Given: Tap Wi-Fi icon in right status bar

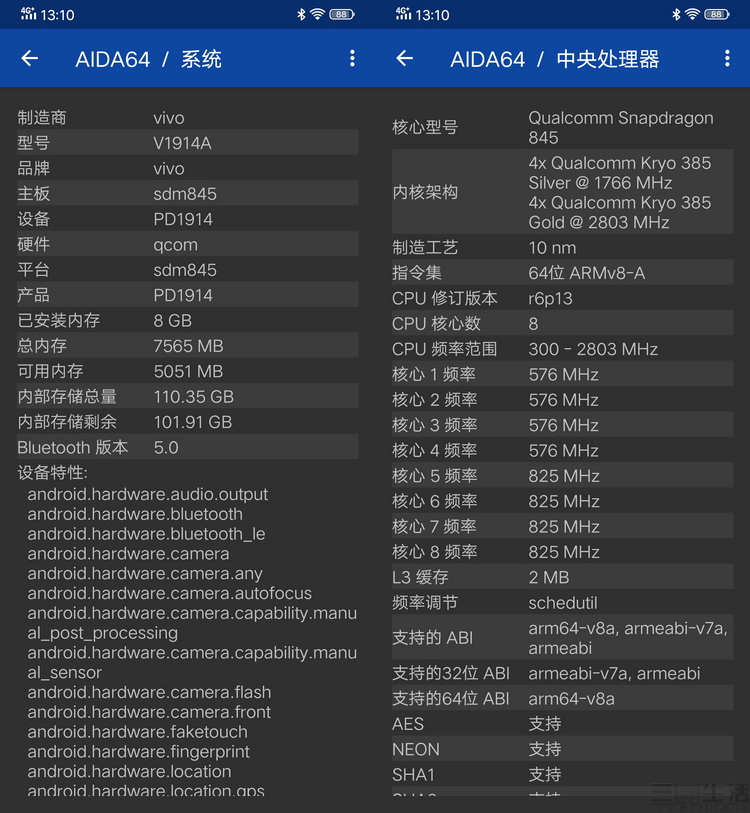Looking at the screenshot, I should coord(692,15).
